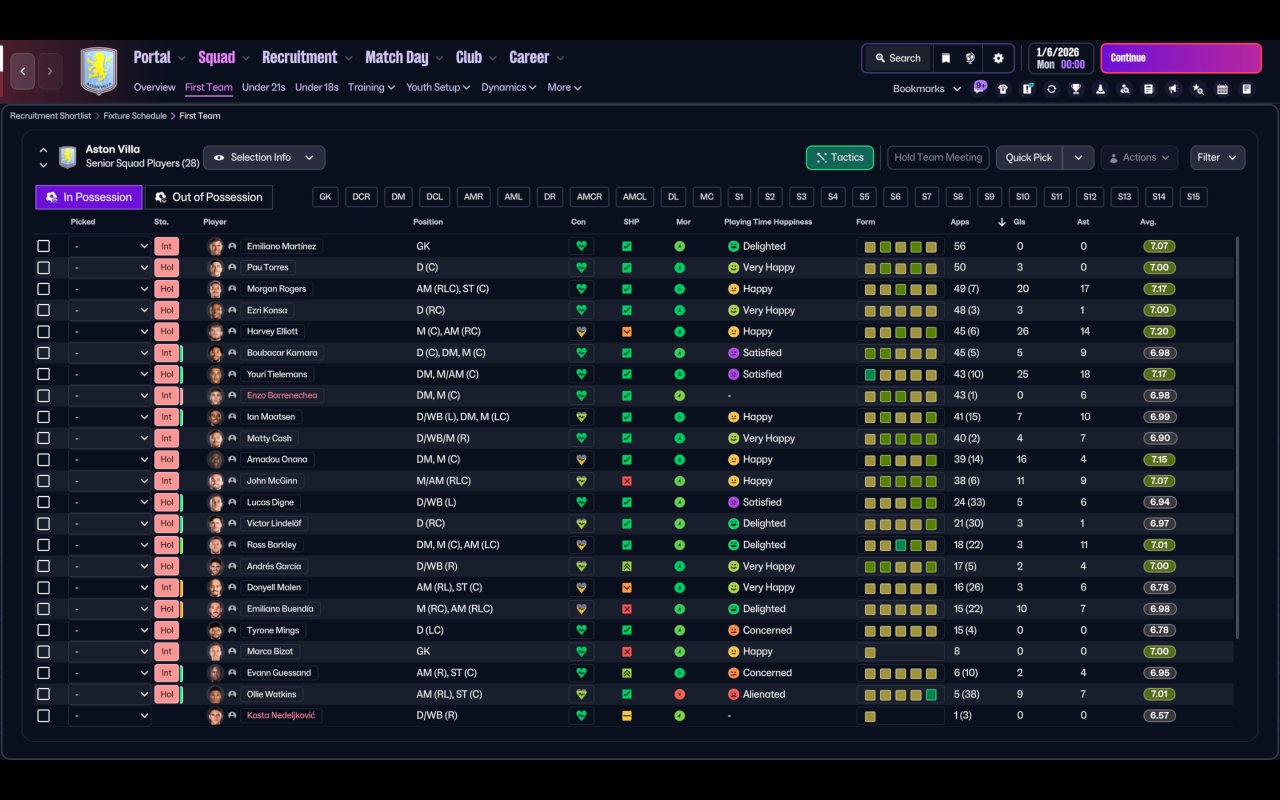This screenshot has width=1280, height=800.
Task: Click the Quick Pick button
Action: (1029, 158)
